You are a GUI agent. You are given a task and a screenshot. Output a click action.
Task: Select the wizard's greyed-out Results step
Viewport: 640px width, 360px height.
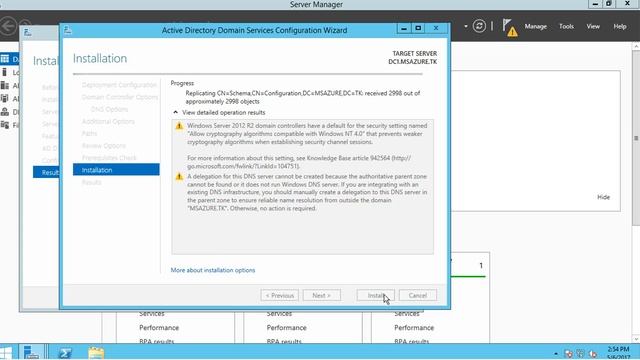click(x=91, y=182)
